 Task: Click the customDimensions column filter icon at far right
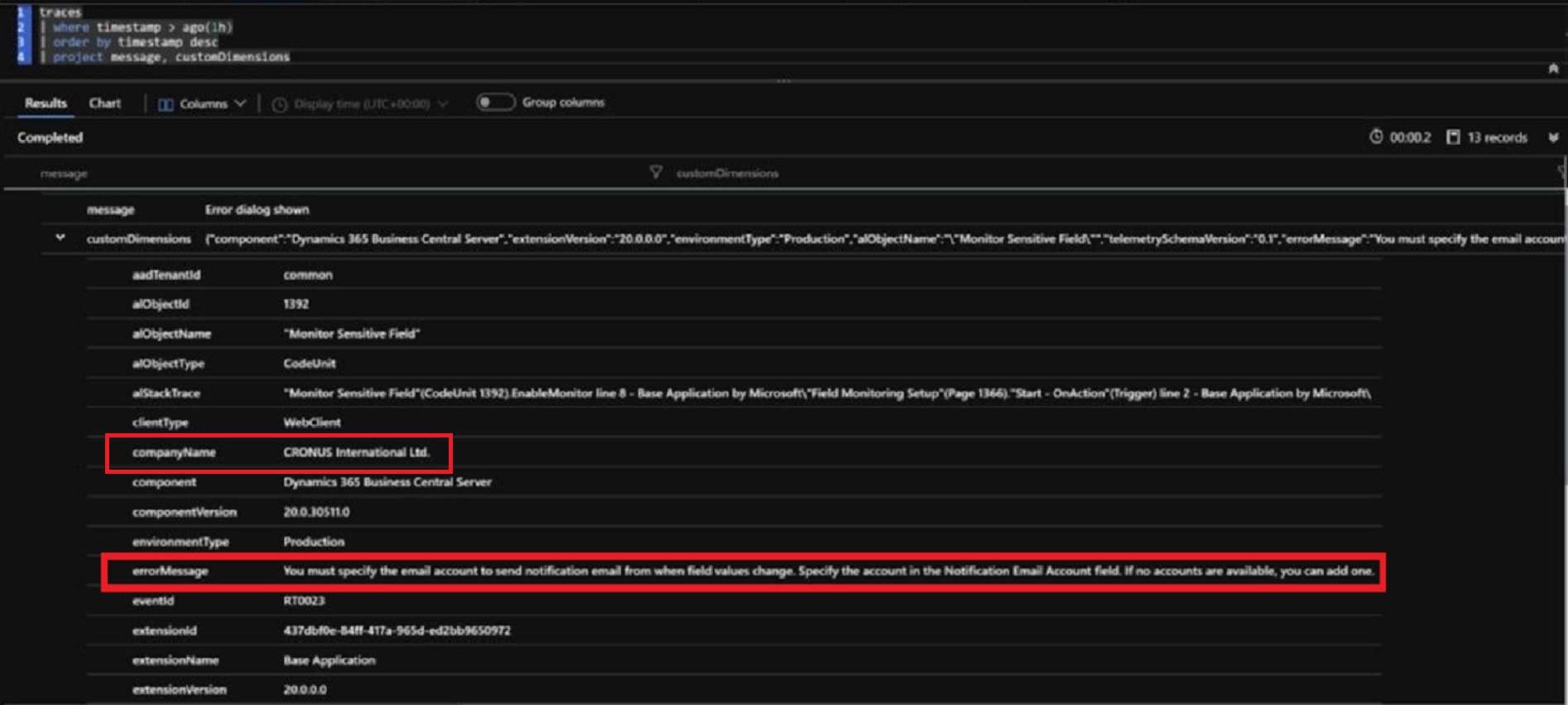1561,172
